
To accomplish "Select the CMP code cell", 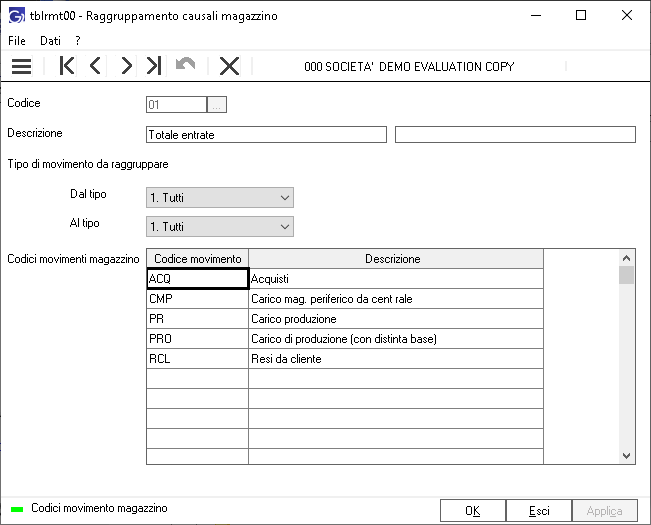I will [198, 299].
